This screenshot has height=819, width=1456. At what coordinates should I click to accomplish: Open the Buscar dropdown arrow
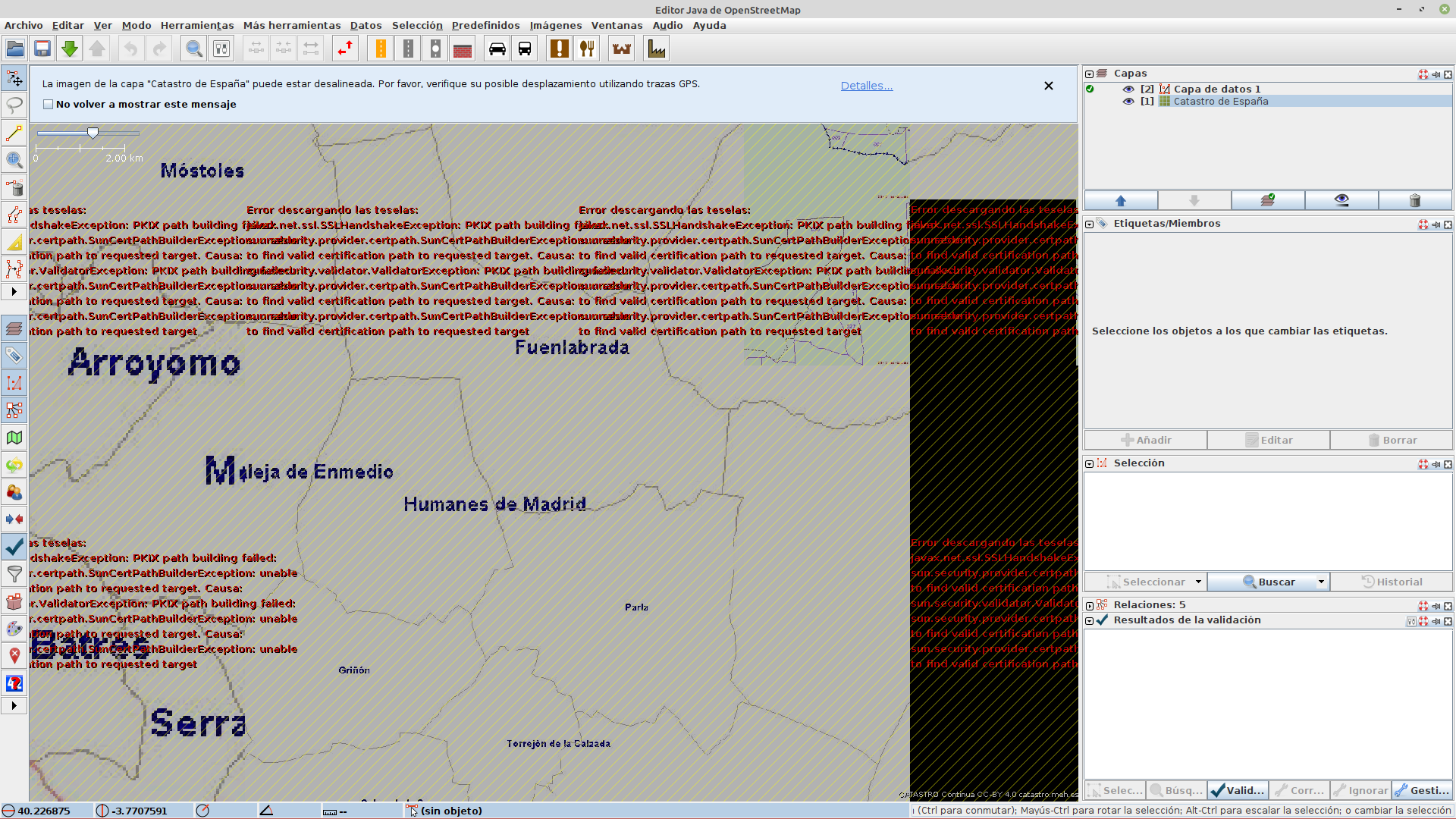(x=1321, y=582)
